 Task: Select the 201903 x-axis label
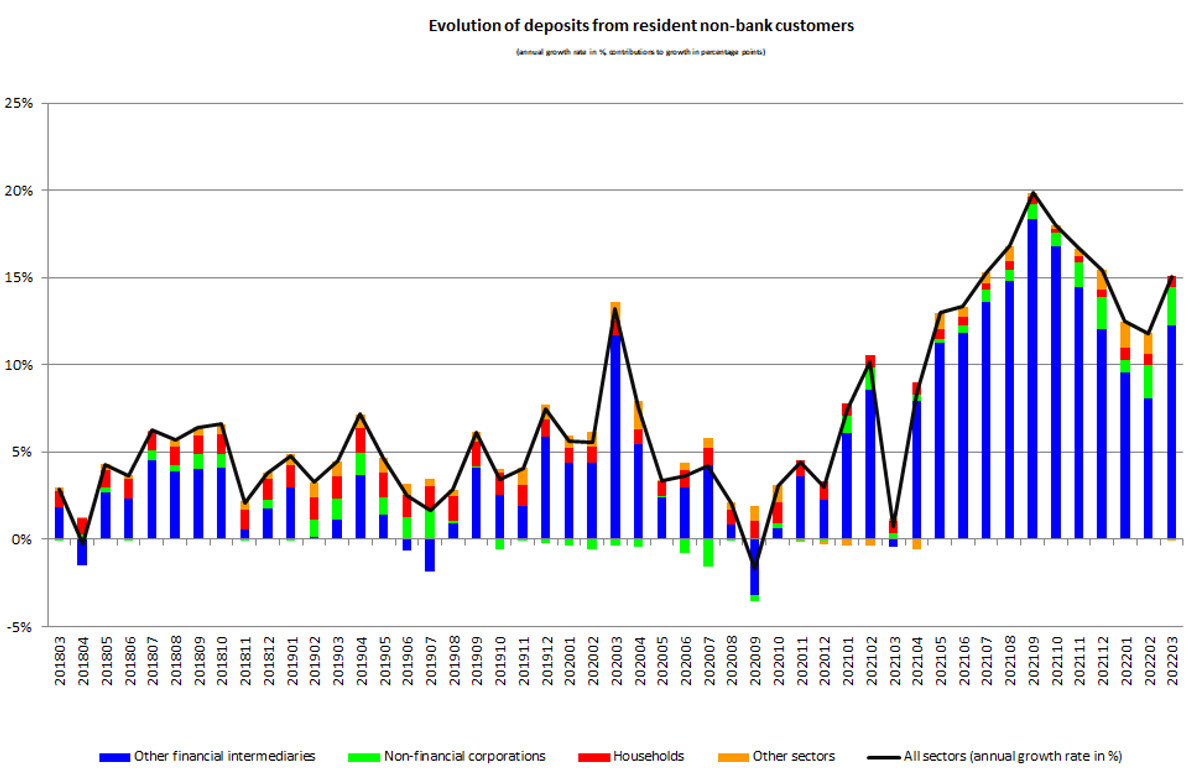point(340,661)
